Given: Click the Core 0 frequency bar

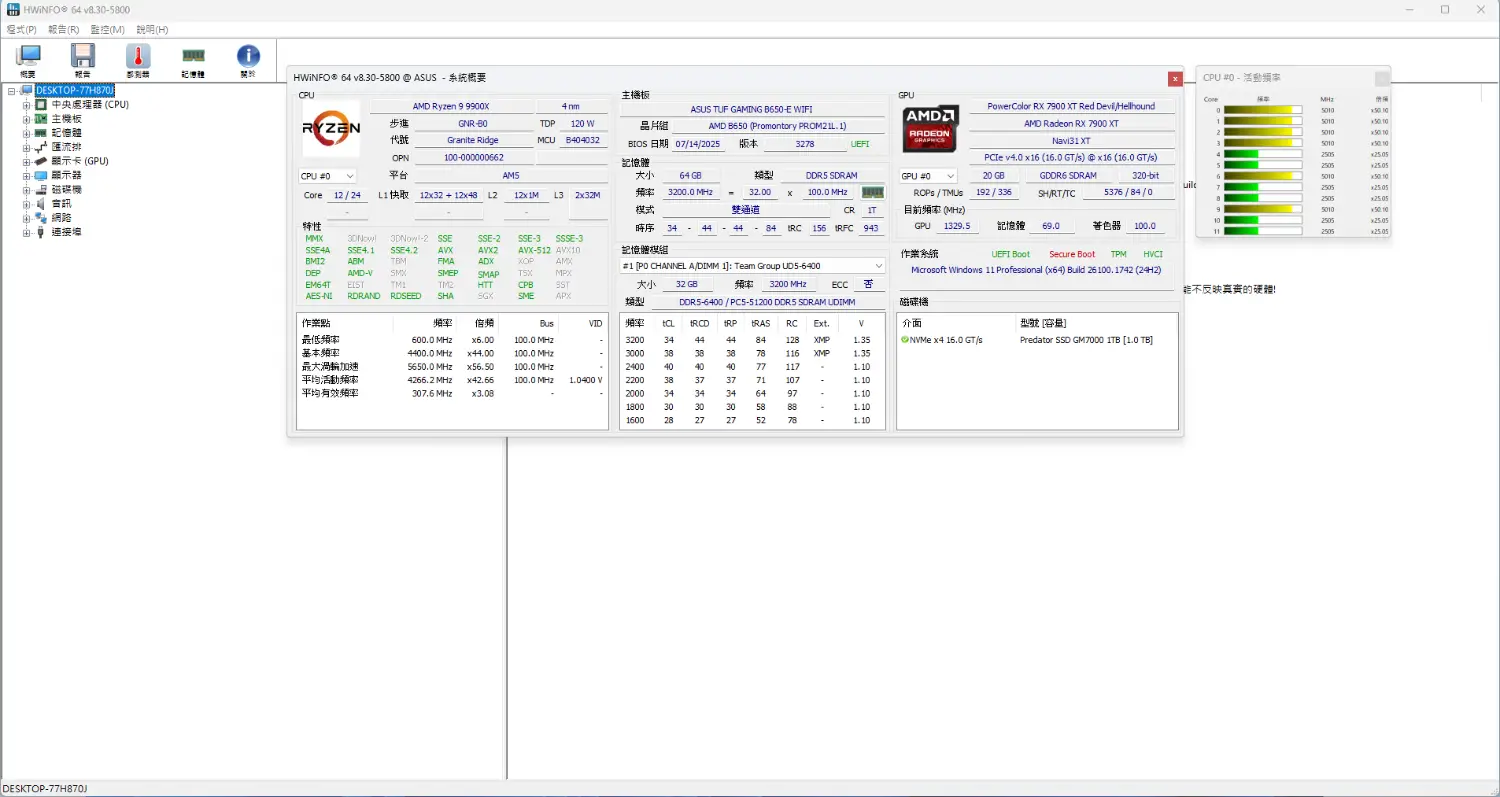Looking at the screenshot, I should (1263, 110).
